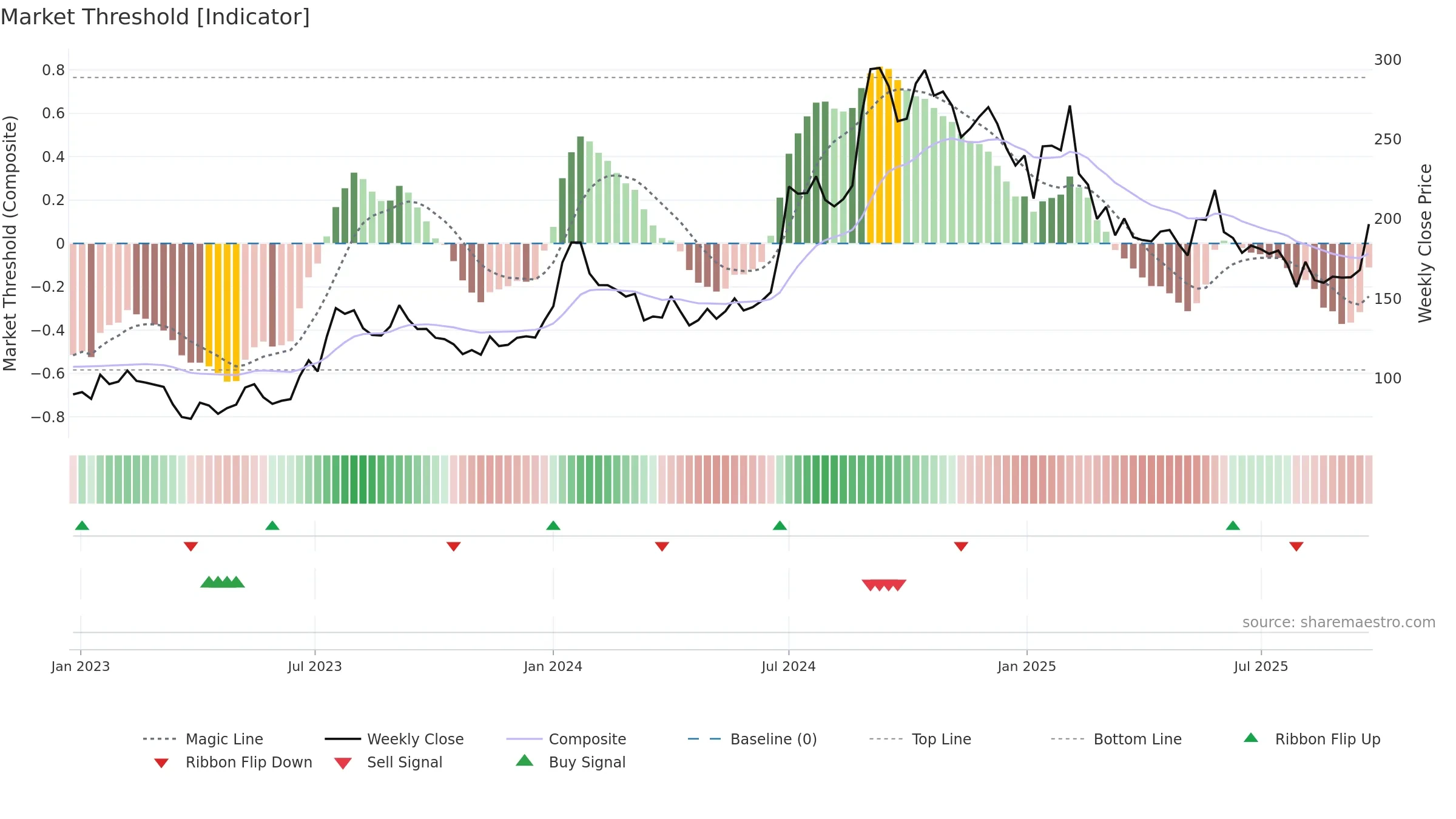Viewport: 1456px width, 819px height.
Task: Click the 100 right axis tick label
Action: coord(1388,378)
